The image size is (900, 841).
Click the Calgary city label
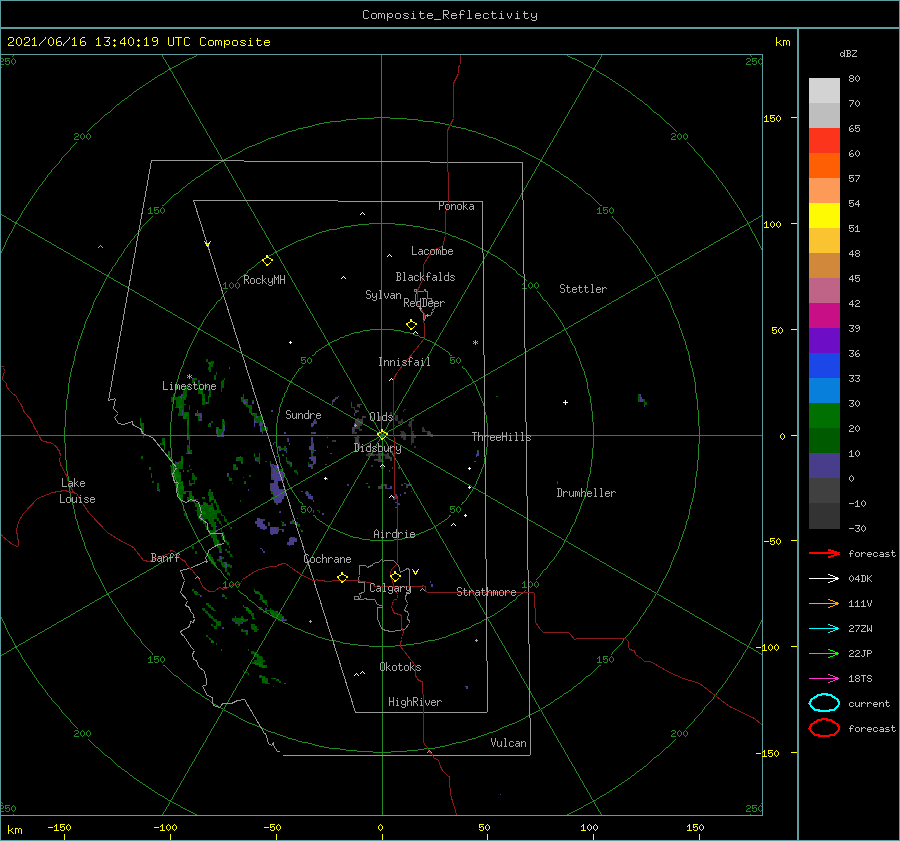(x=390, y=588)
